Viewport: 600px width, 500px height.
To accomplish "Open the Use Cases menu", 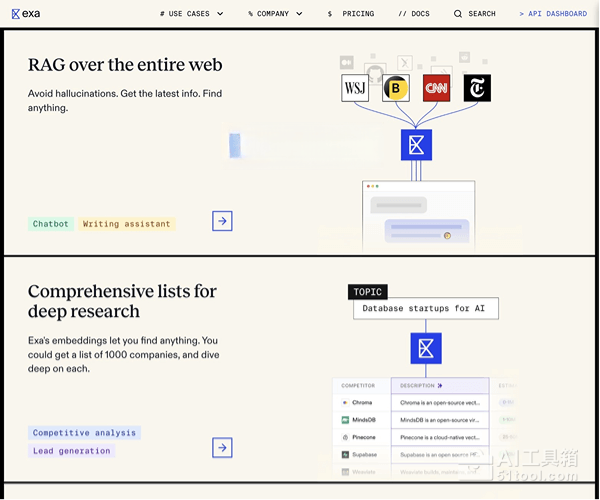I will click(x=184, y=14).
